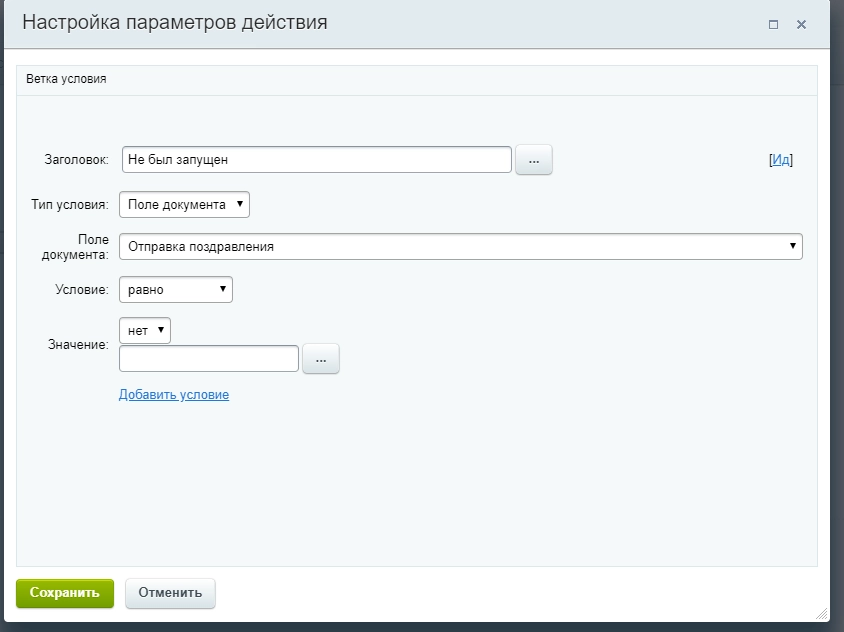Click the Сохранить button
This screenshot has height=632, width=844.
[x=64, y=592]
